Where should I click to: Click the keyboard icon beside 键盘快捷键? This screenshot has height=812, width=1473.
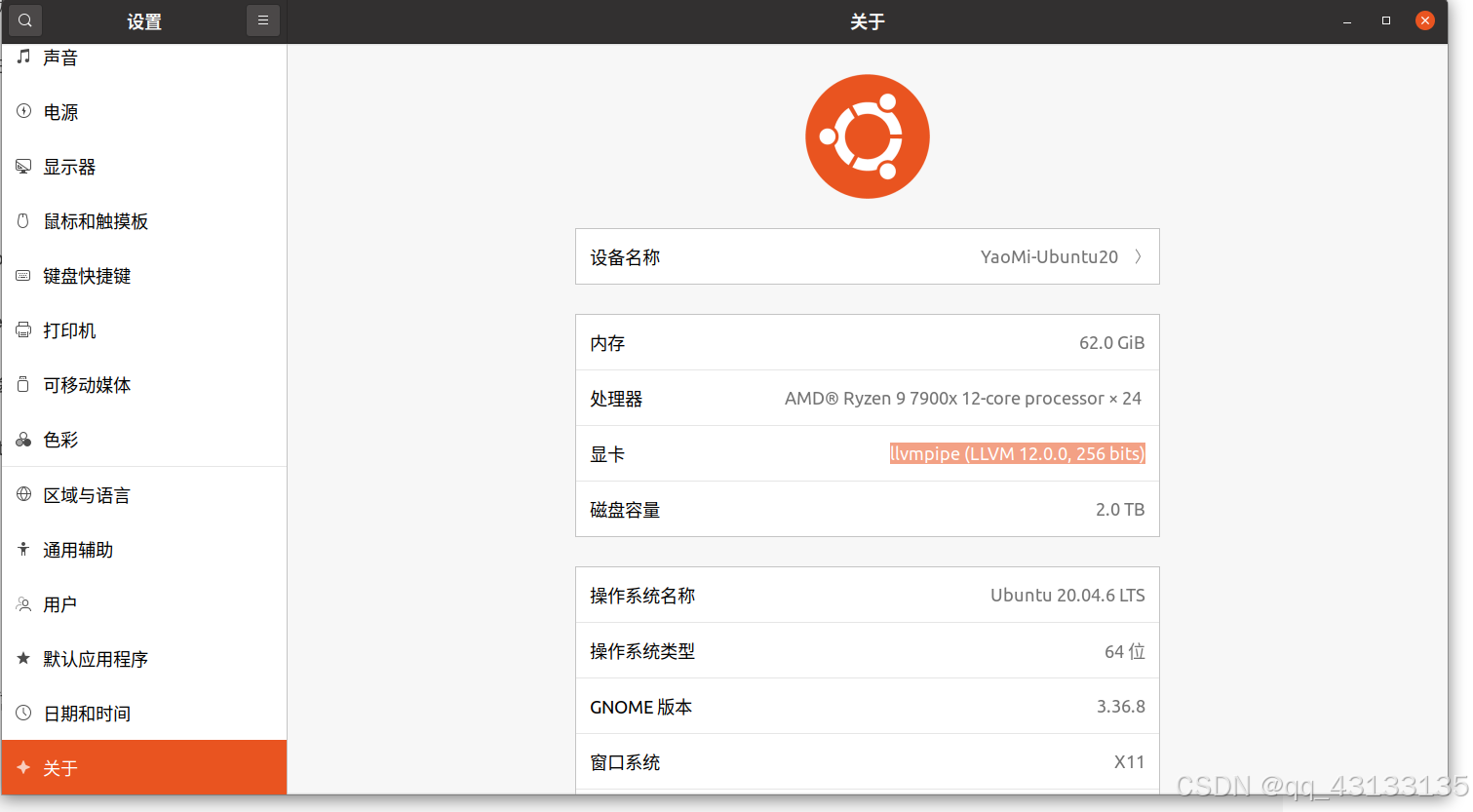[23, 276]
